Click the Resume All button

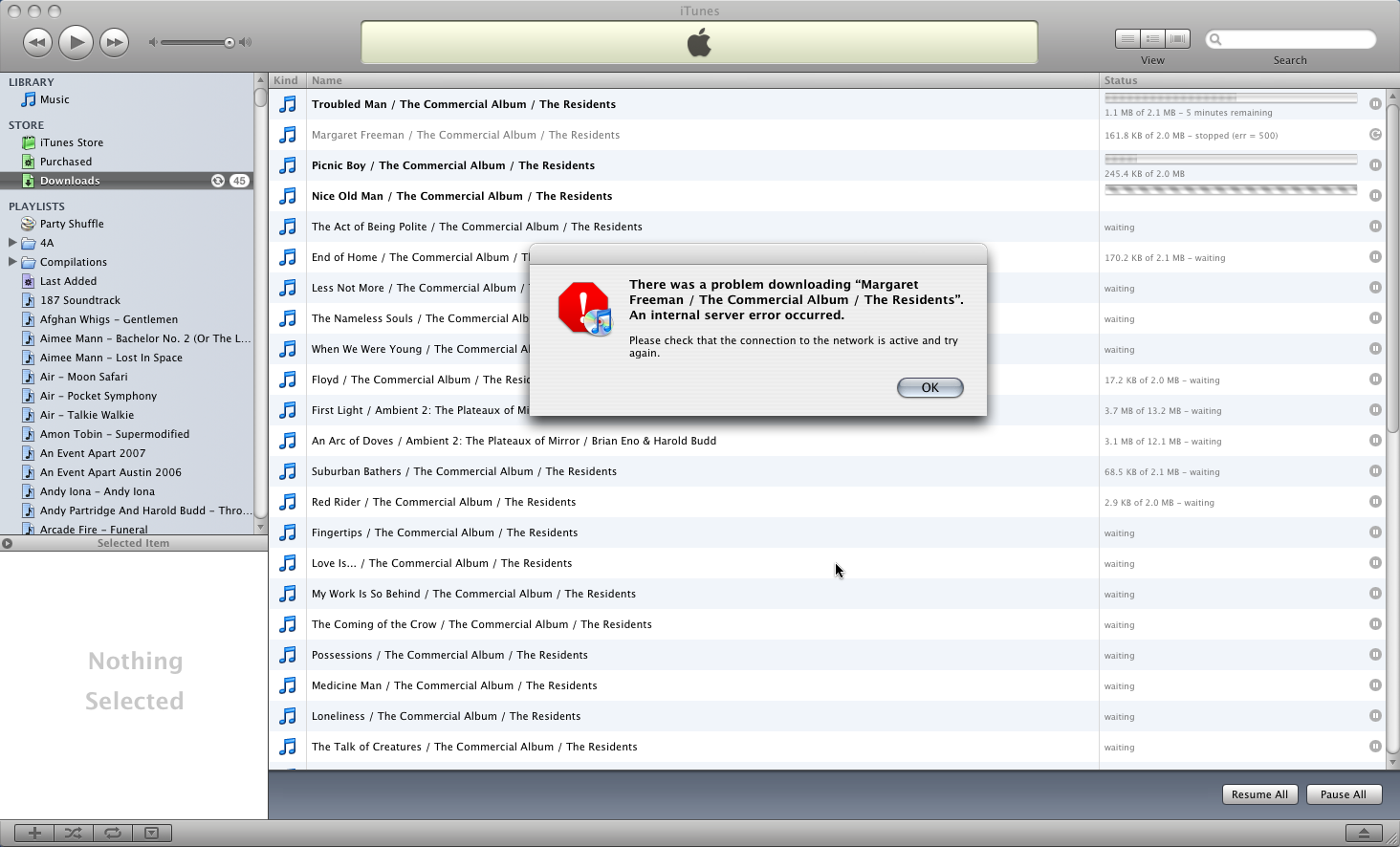pos(1259,794)
